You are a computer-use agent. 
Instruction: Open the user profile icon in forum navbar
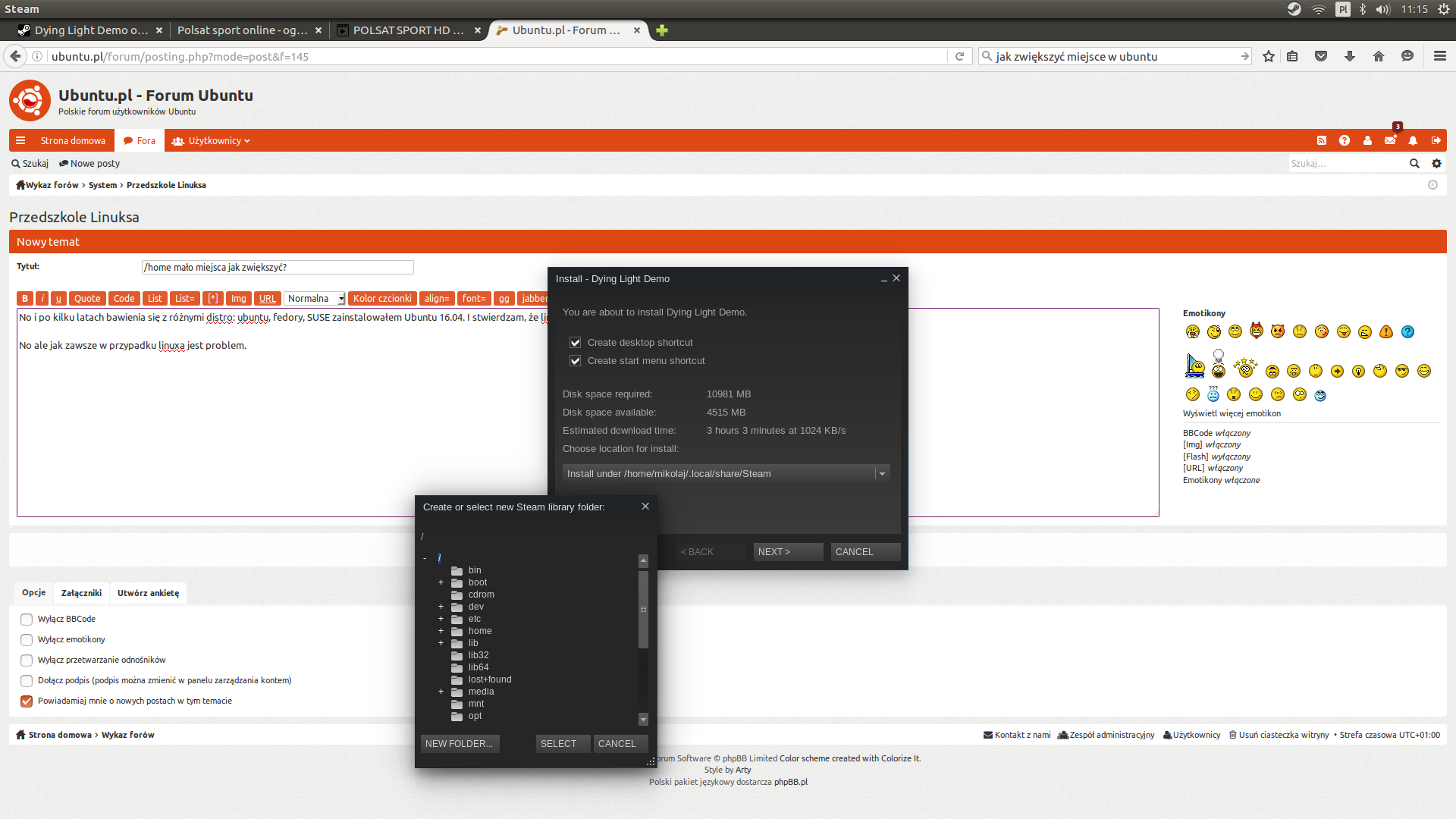click(x=1367, y=141)
